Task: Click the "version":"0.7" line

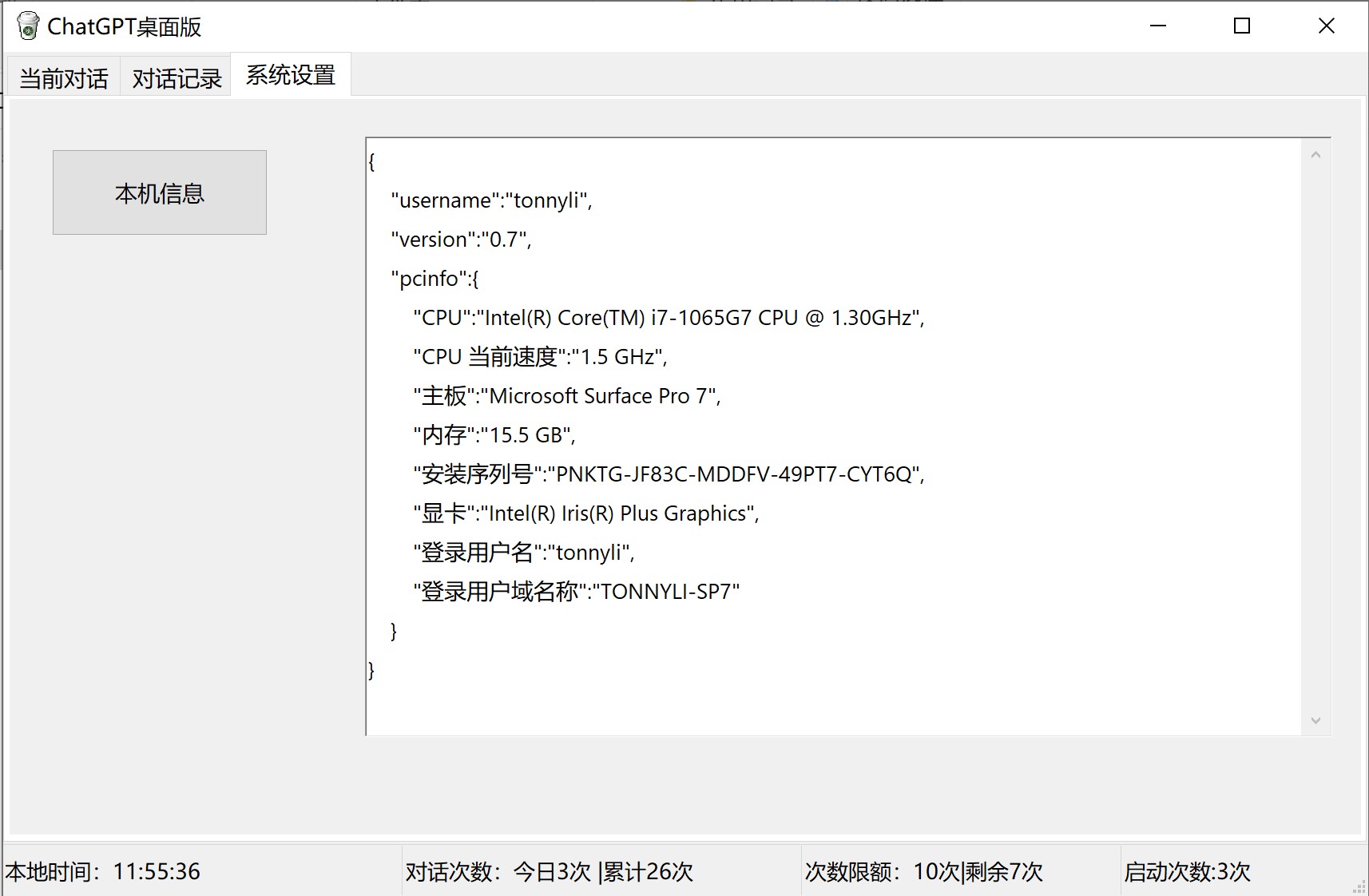Action: (461, 240)
